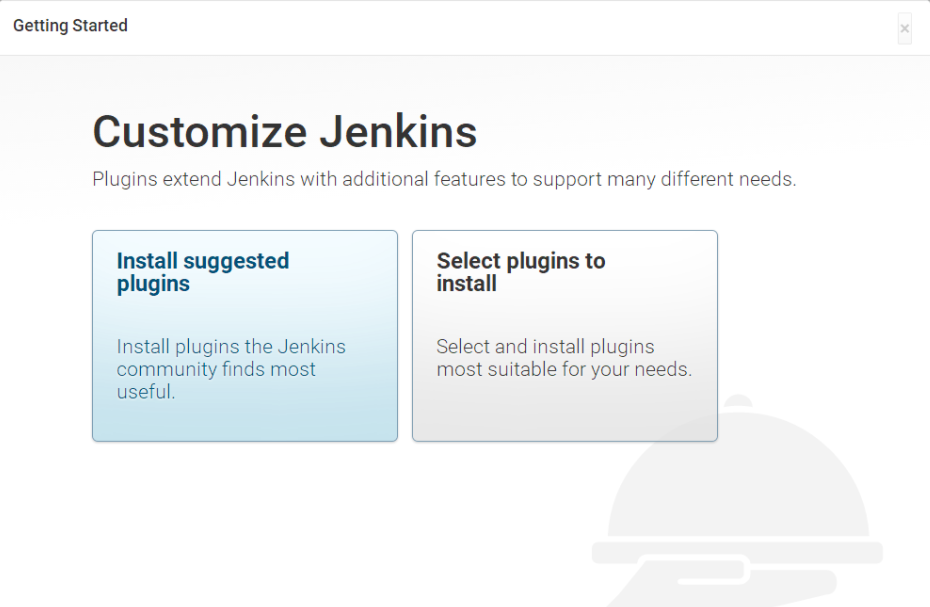Click the community plugins description inside left card
The image size is (930, 607).
(231, 369)
